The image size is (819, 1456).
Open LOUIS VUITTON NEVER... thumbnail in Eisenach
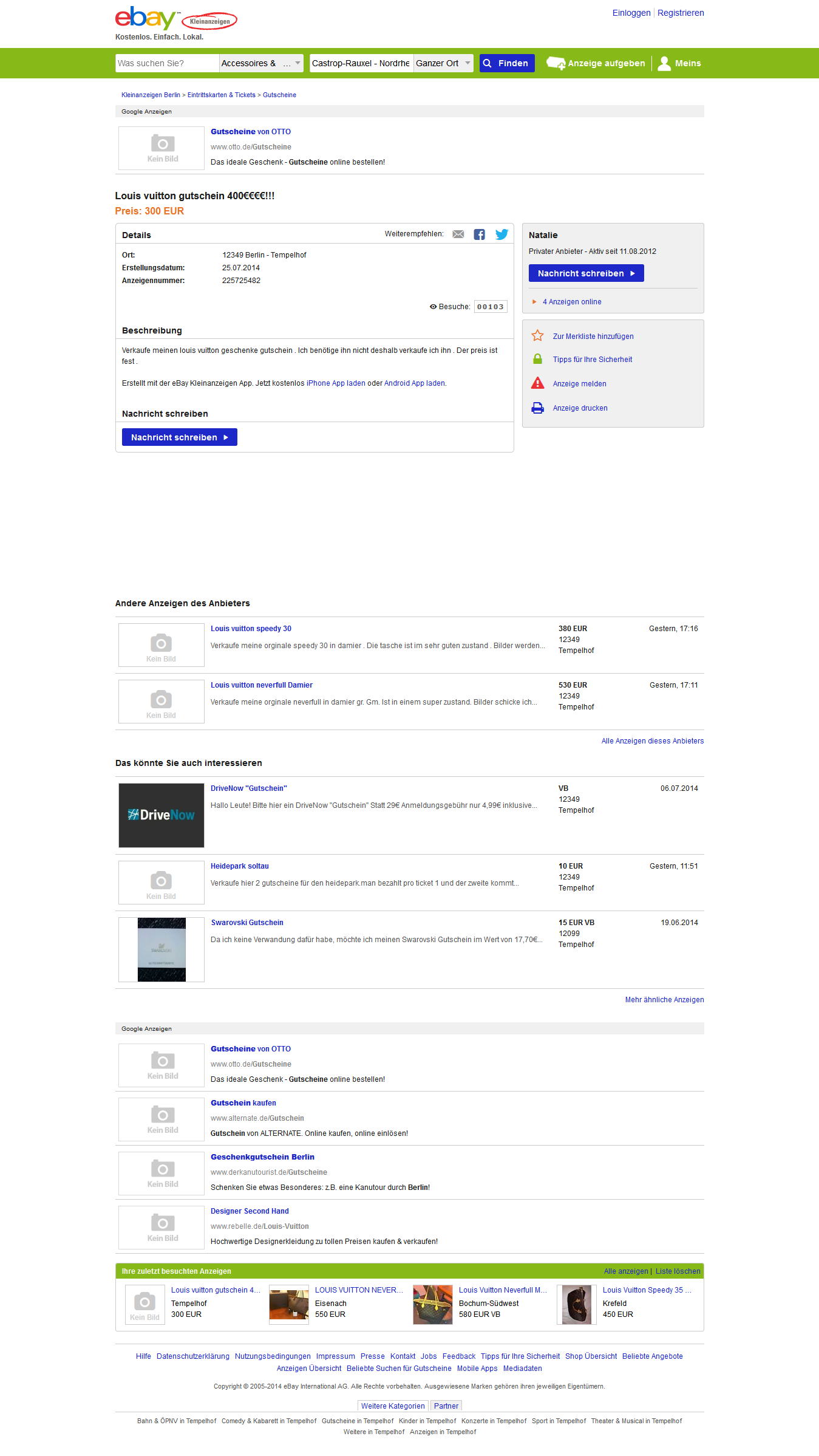tap(289, 1305)
